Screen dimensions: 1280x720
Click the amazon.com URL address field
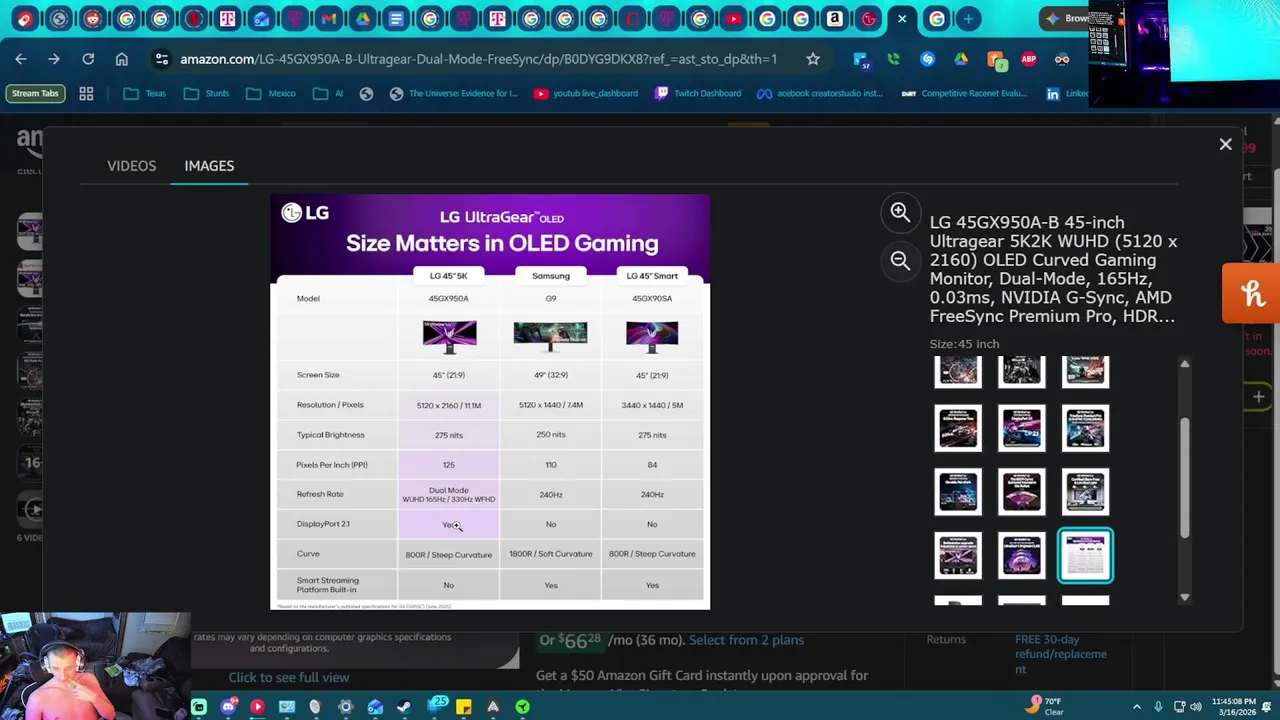tap(478, 59)
